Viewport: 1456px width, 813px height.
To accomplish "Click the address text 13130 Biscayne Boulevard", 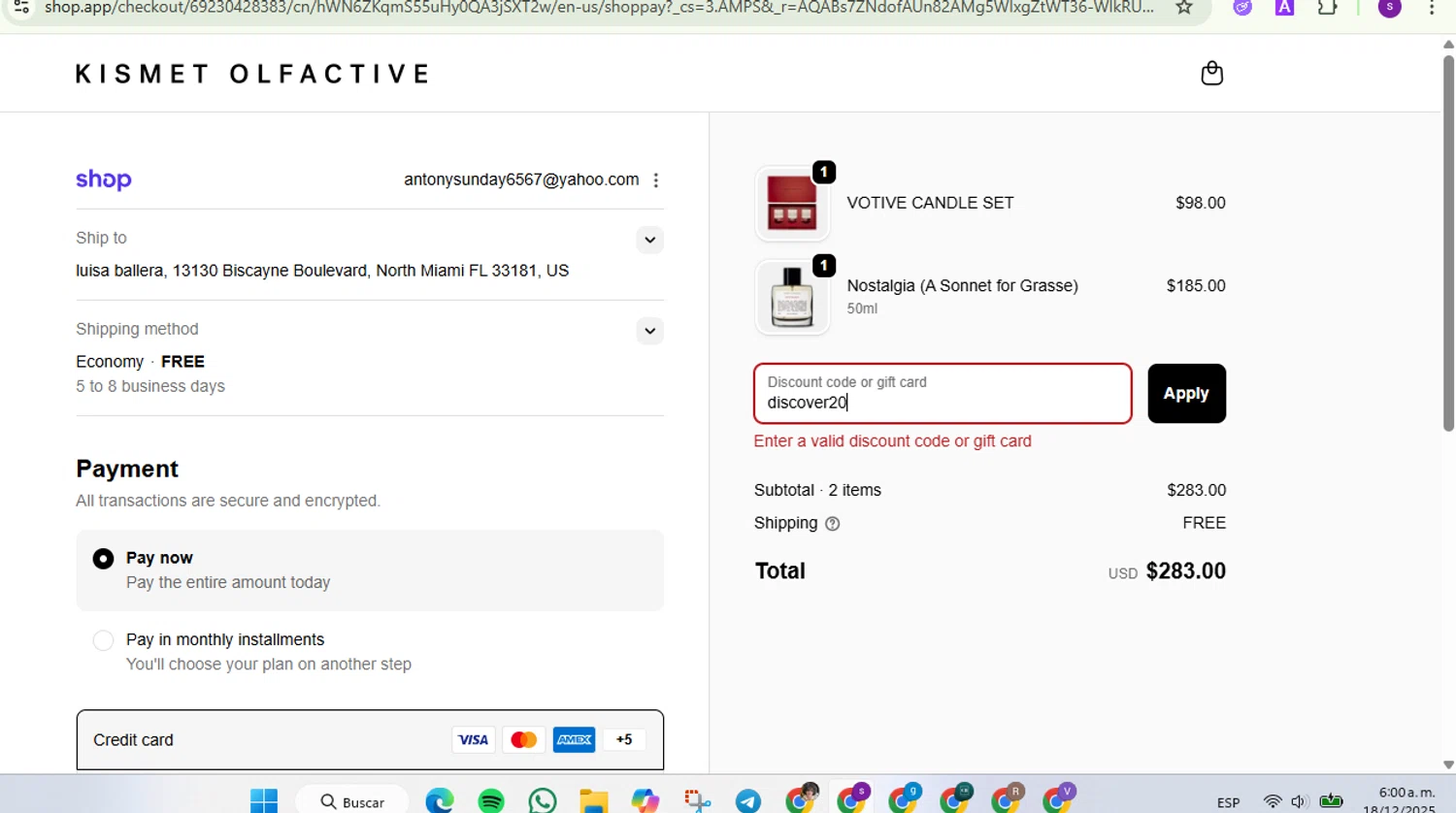I will click(x=270, y=271).
